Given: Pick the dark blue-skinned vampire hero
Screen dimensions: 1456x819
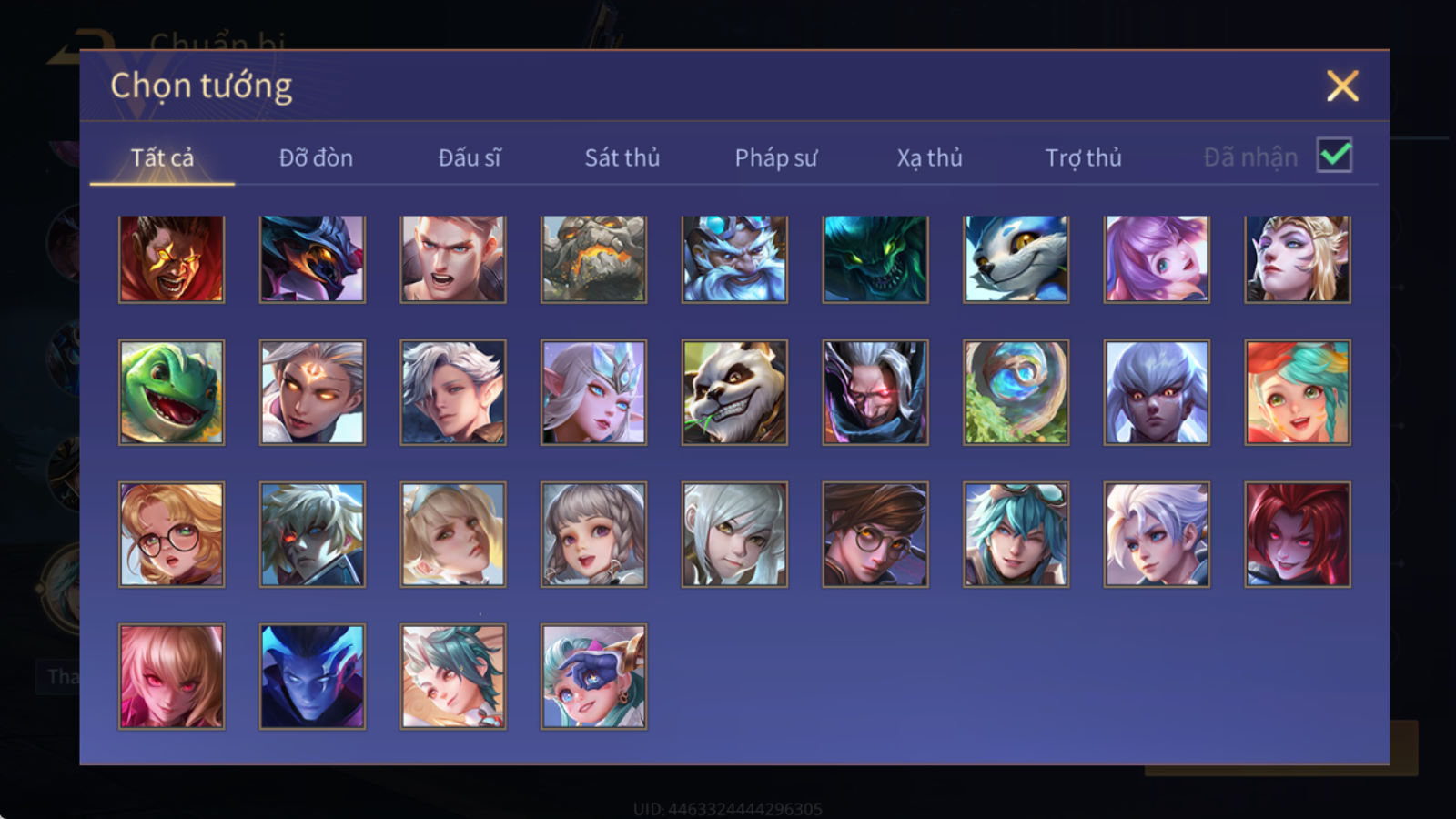Looking at the screenshot, I should click(312, 676).
